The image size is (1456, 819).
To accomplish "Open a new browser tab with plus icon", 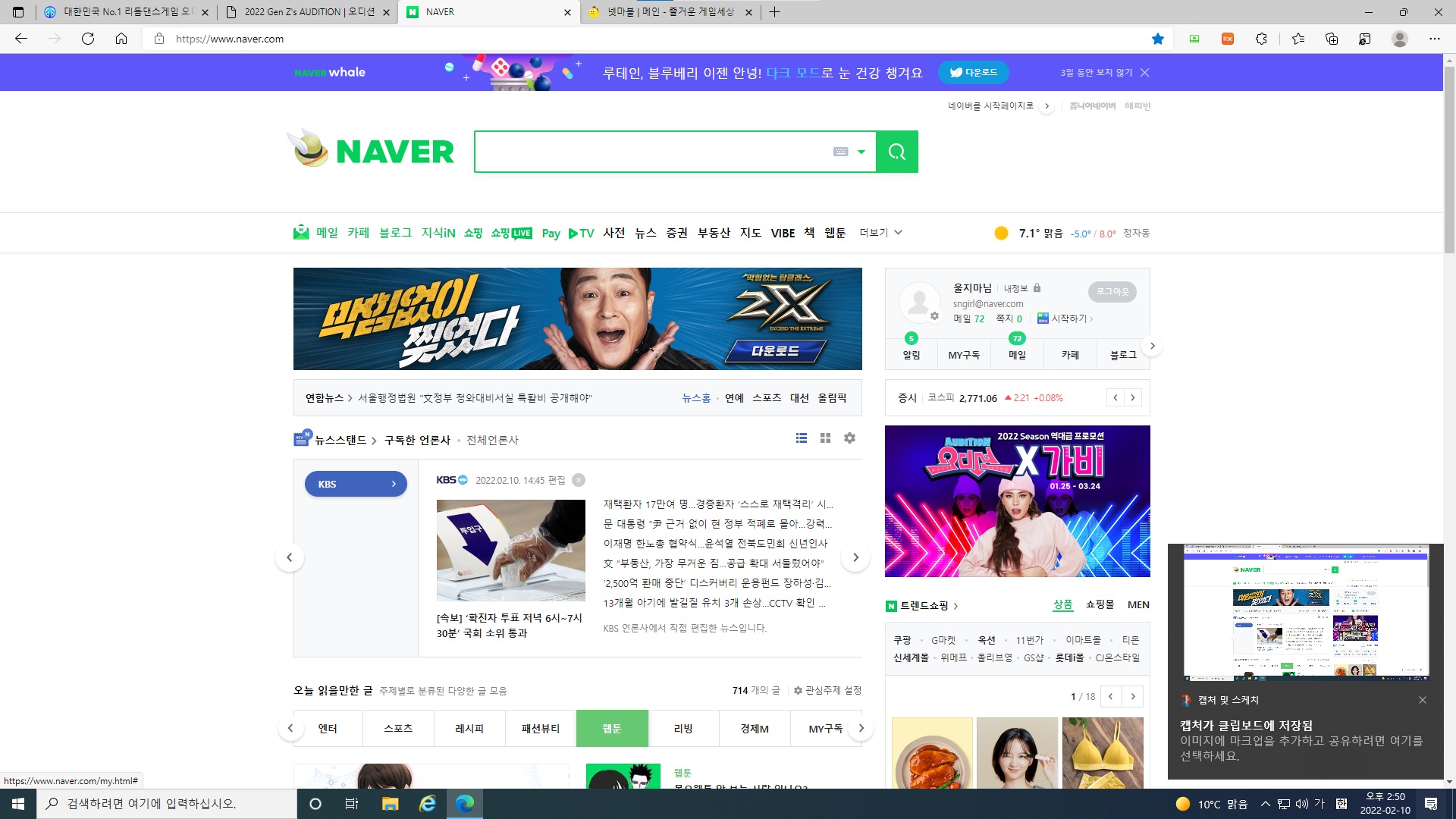I will [x=774, y=12].
